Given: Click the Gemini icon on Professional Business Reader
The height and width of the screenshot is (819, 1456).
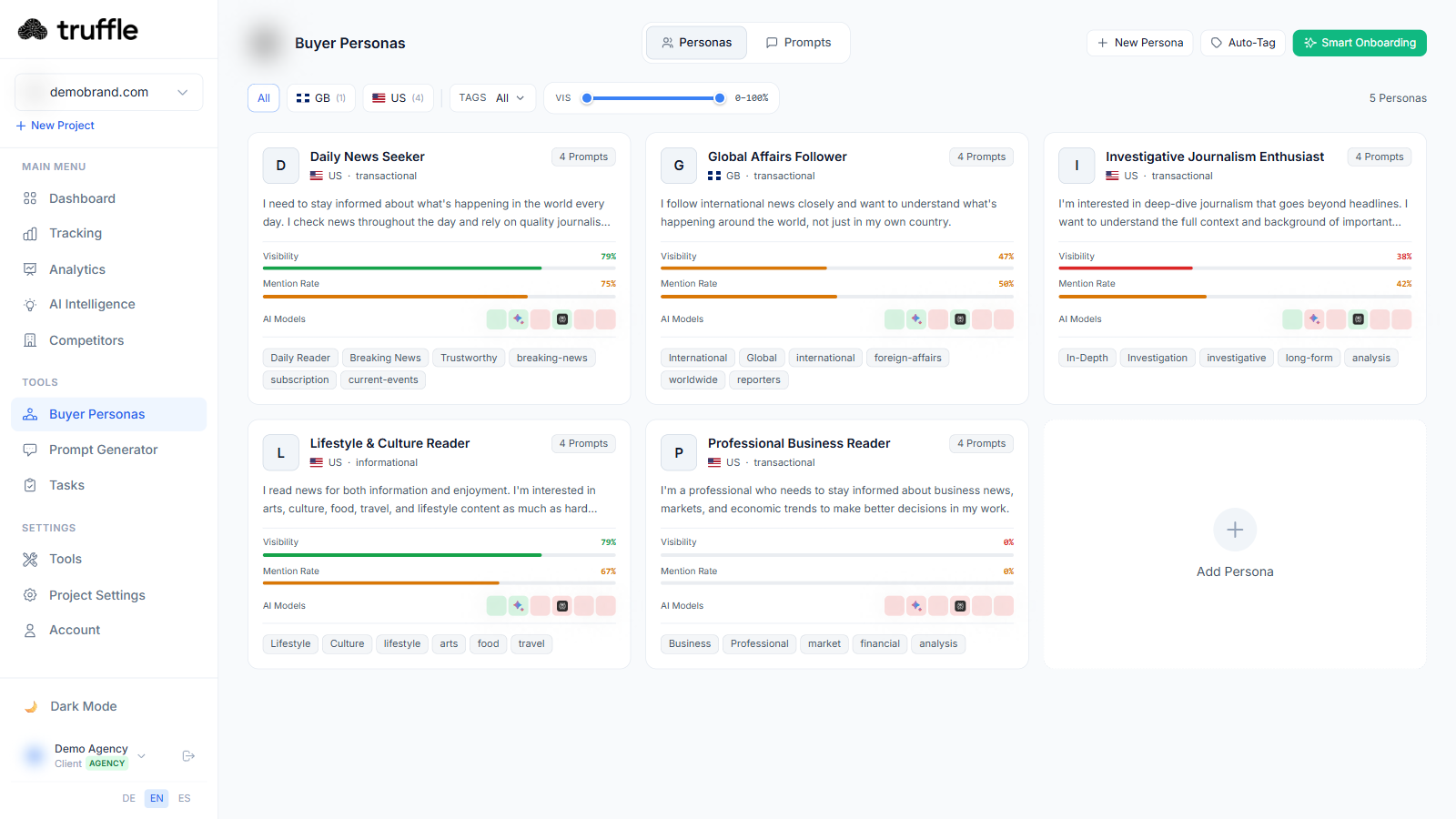Looking at the screenshot, I should 916,606.
